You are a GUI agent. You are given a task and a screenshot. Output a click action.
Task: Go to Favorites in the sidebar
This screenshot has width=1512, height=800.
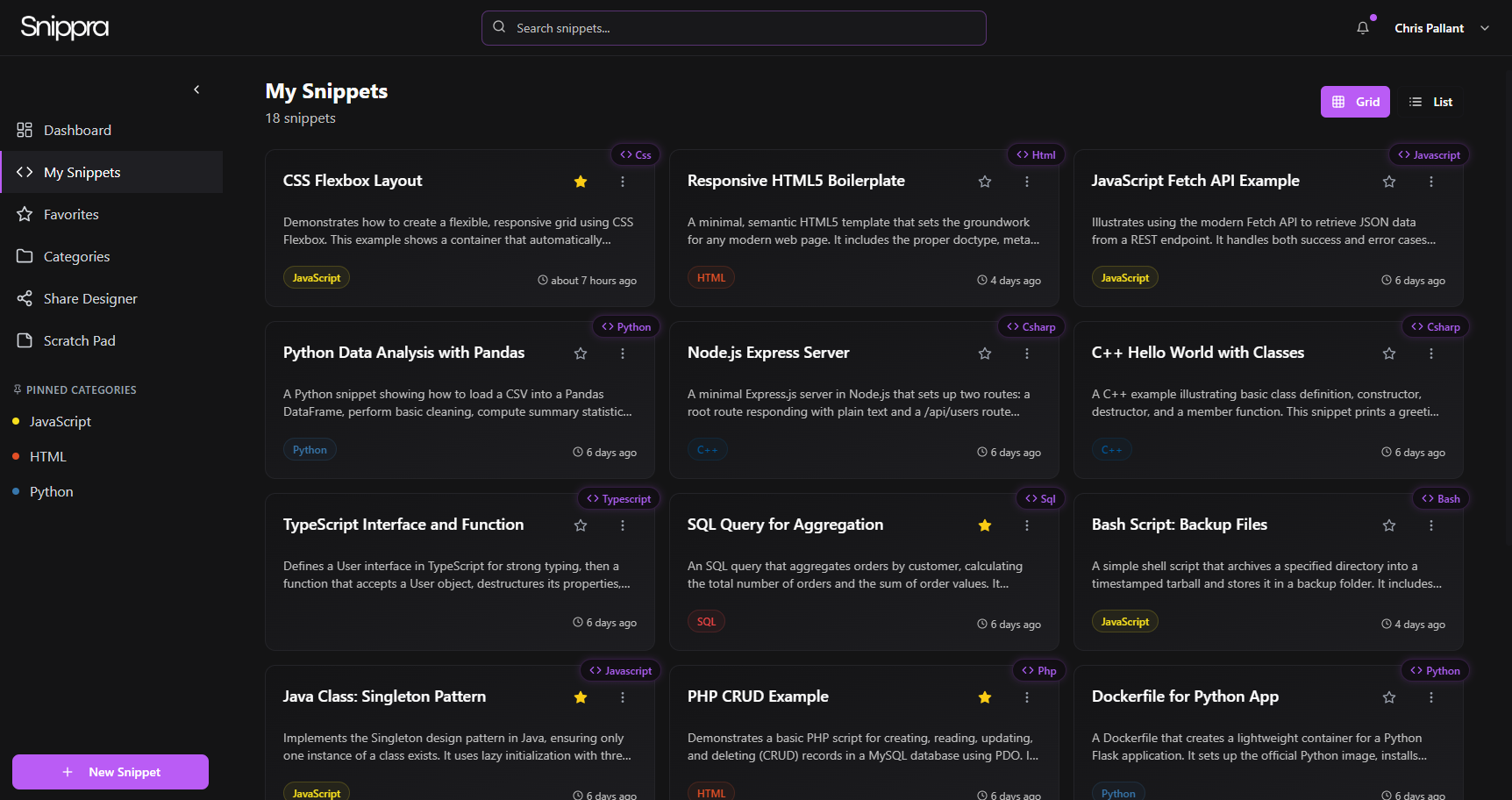tap(71, 214)
